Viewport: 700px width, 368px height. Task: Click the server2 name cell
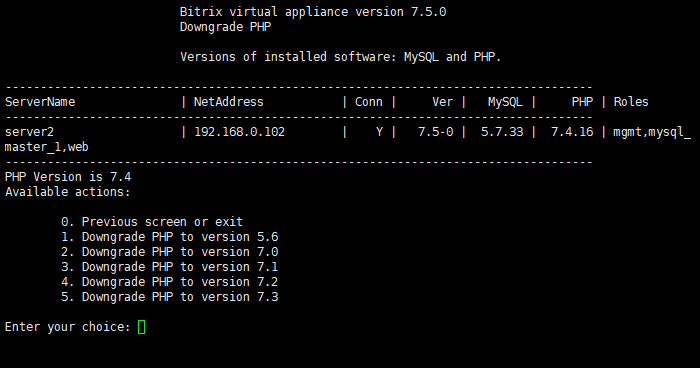point(29,132)
